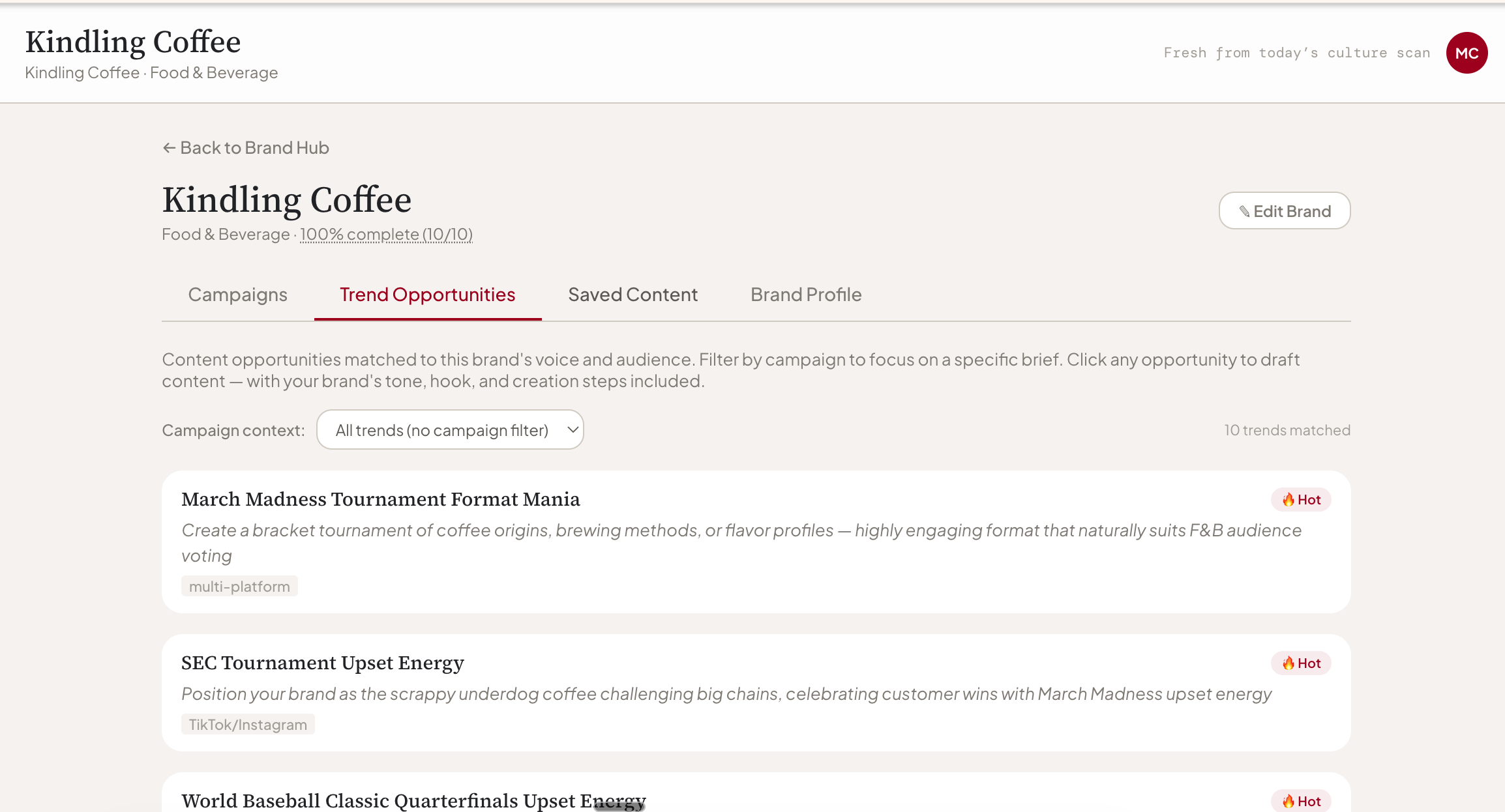The height and width of the screenshot is (812, 1505).
Task: Click the Kindling Coffee page heading
Action: coord(286,199)
